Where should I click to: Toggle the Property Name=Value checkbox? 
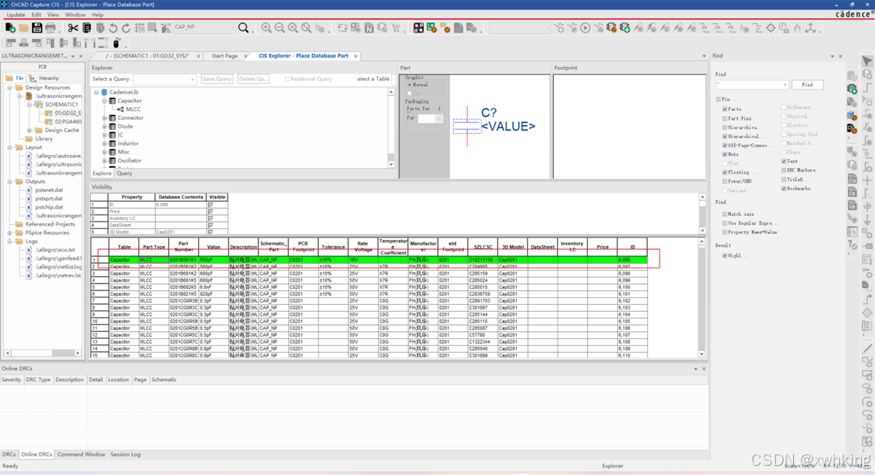(x=725, y=232)
